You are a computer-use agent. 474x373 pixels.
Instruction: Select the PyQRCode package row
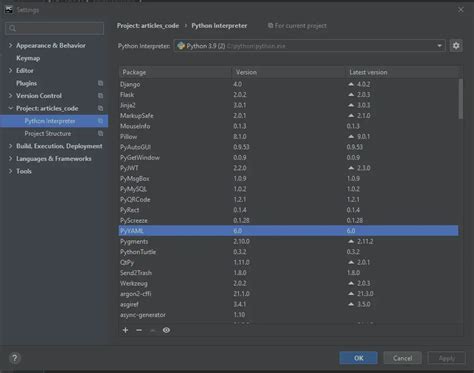[x=289, y=199]
